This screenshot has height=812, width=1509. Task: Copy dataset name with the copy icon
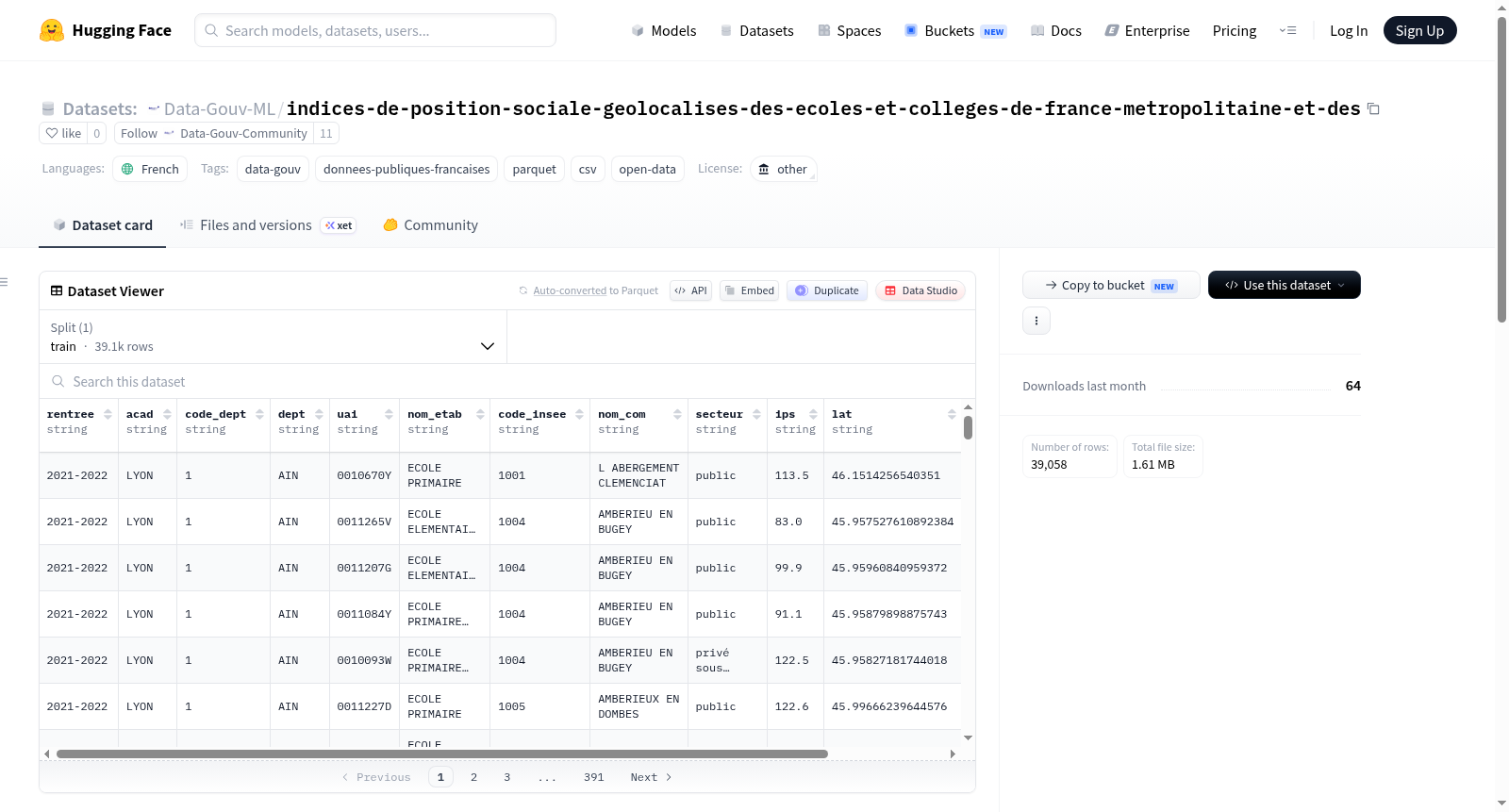(1373, 109)
